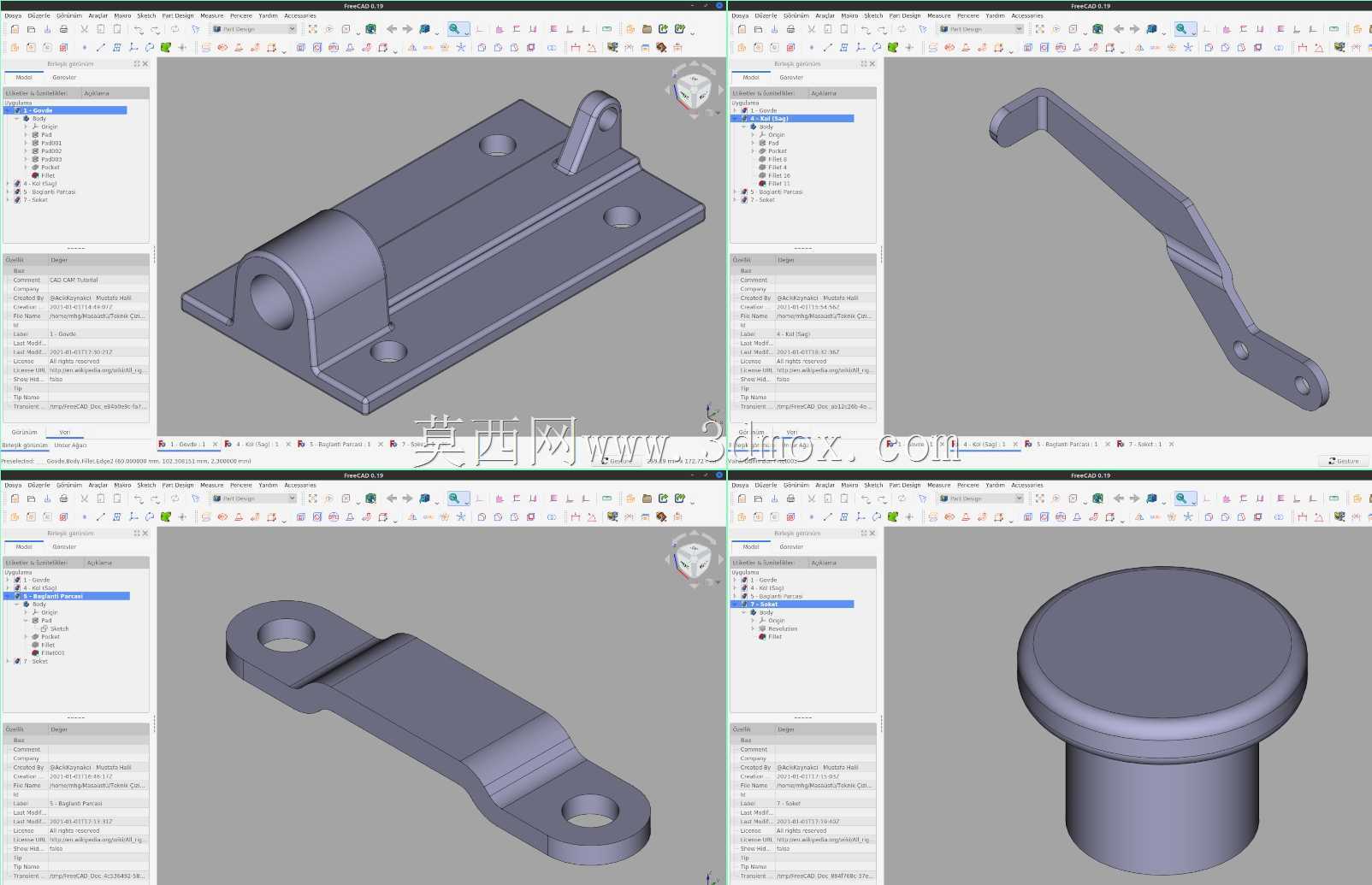Click Fit all view icon in the Govde window
Image resolution: width=1372 pixels, height=885 pixels.
313,28
